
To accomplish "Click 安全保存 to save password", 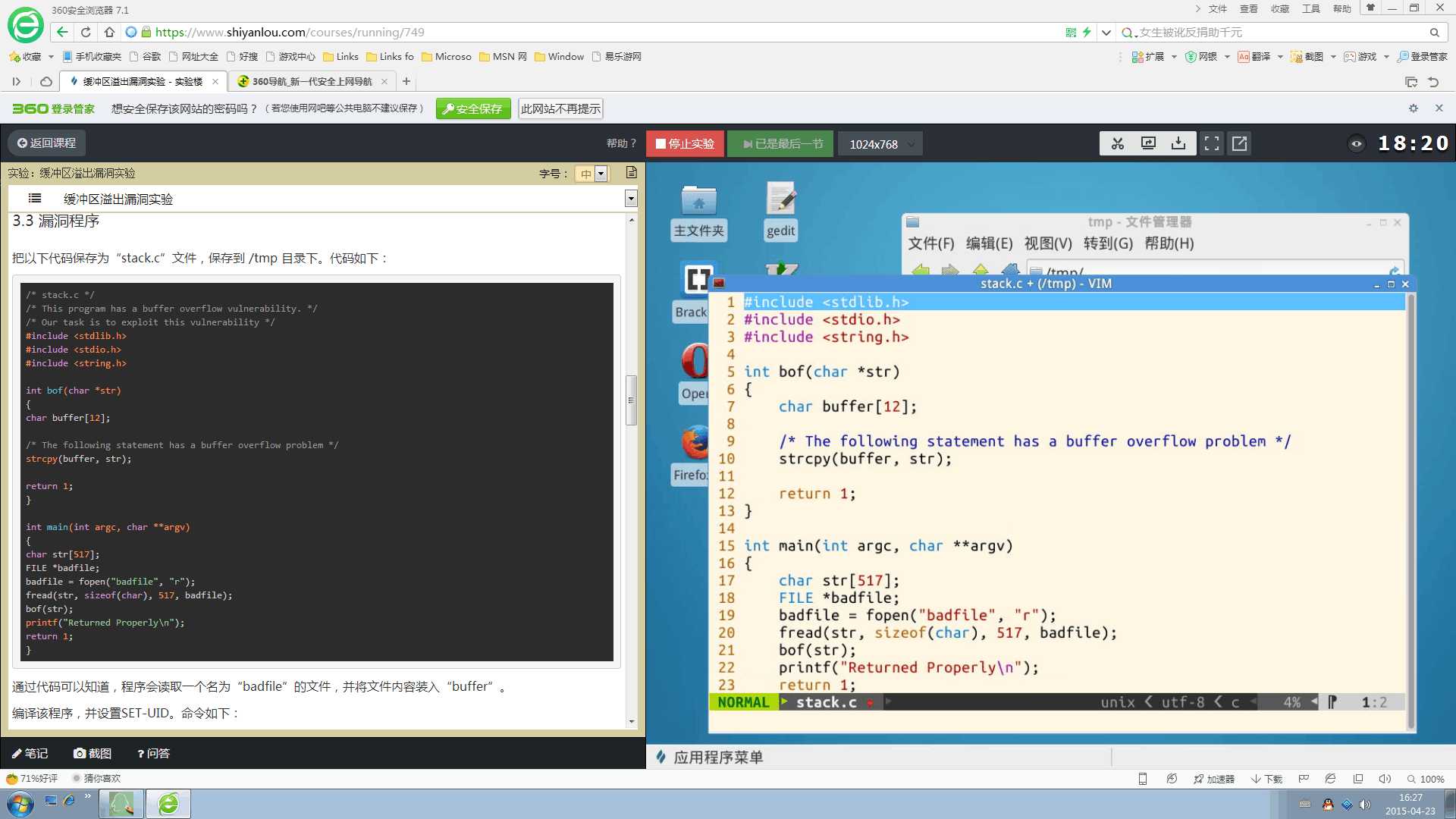I will click(473, 108).
